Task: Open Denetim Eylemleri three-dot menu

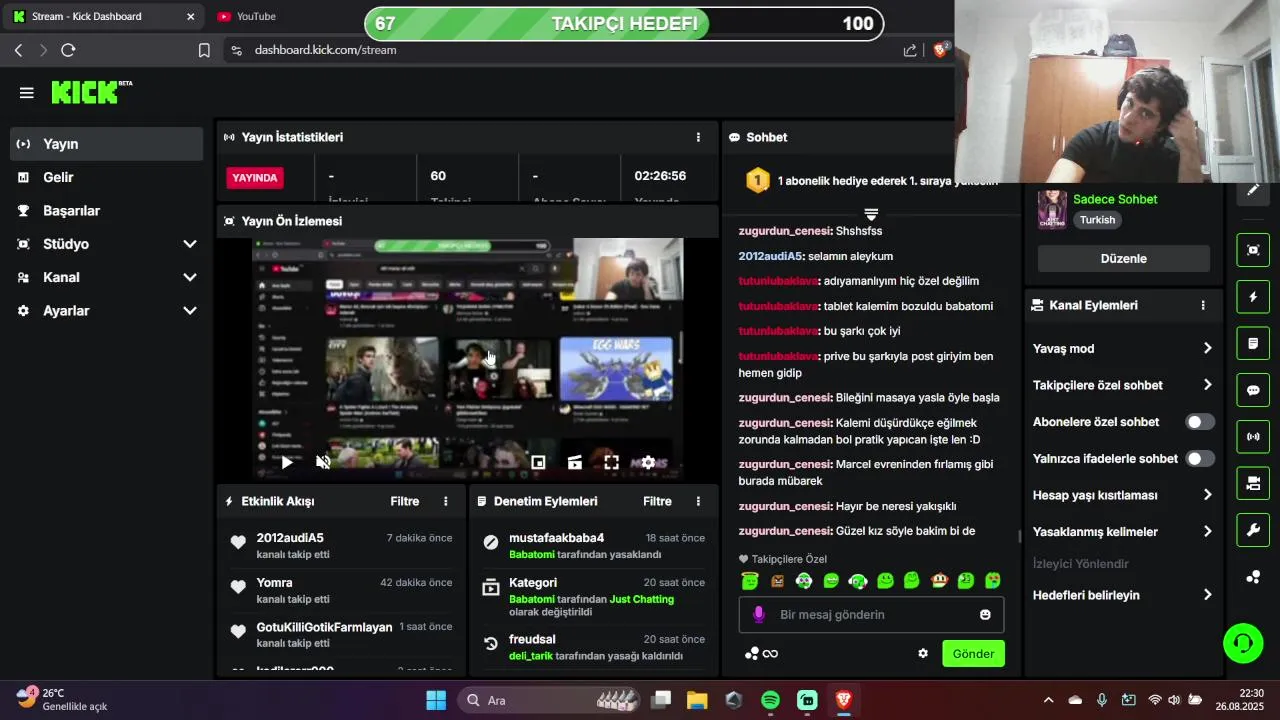Action: (698, 501)
